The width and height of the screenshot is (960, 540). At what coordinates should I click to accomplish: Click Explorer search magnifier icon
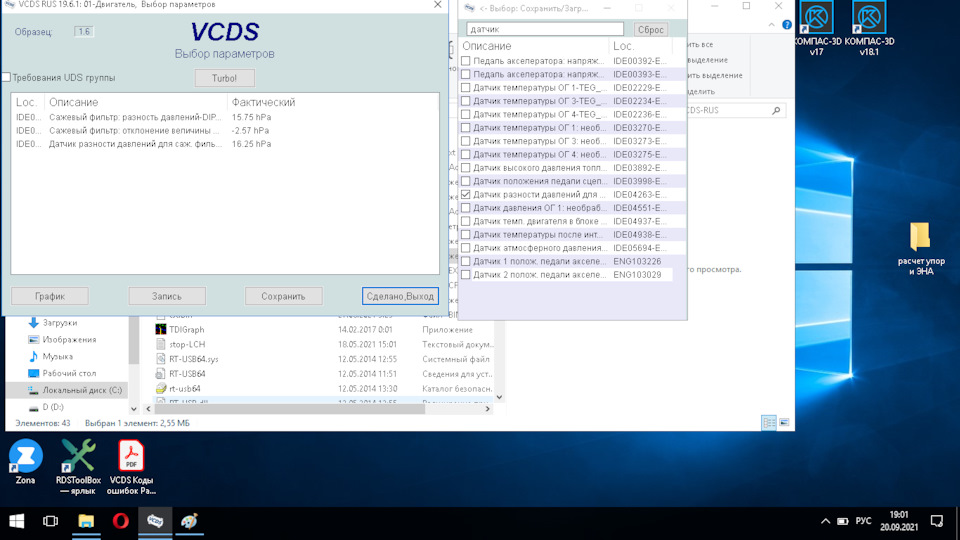tap(776, 110)
